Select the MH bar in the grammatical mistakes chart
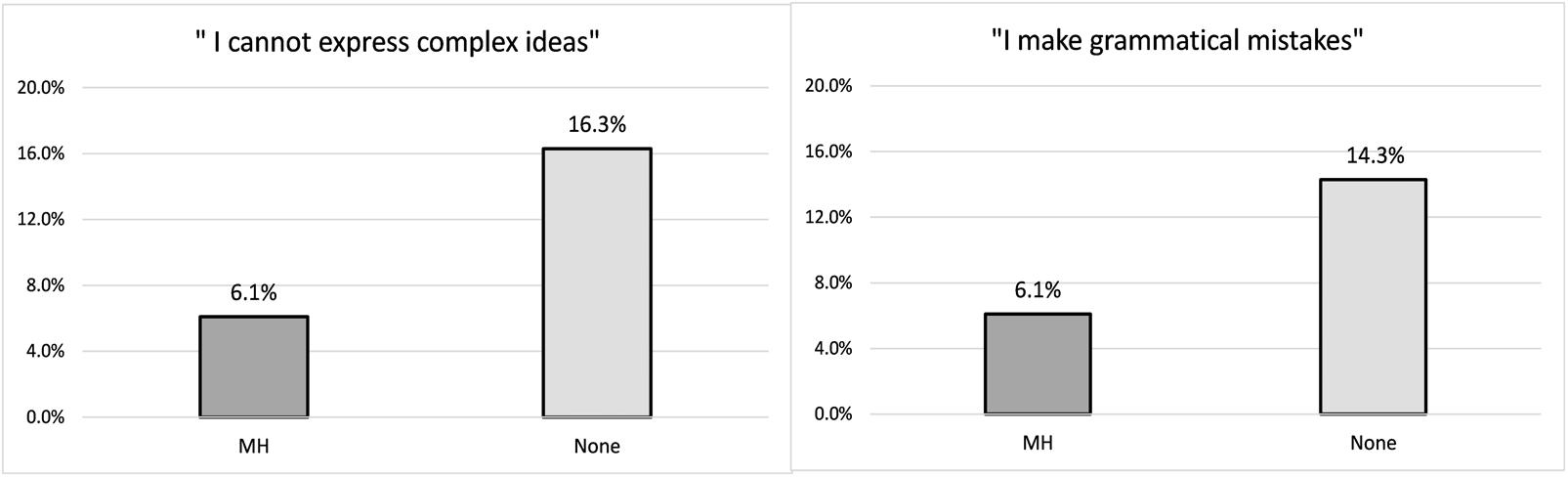The height and width of the screenshot is (477, 1568). (1038, 364)
